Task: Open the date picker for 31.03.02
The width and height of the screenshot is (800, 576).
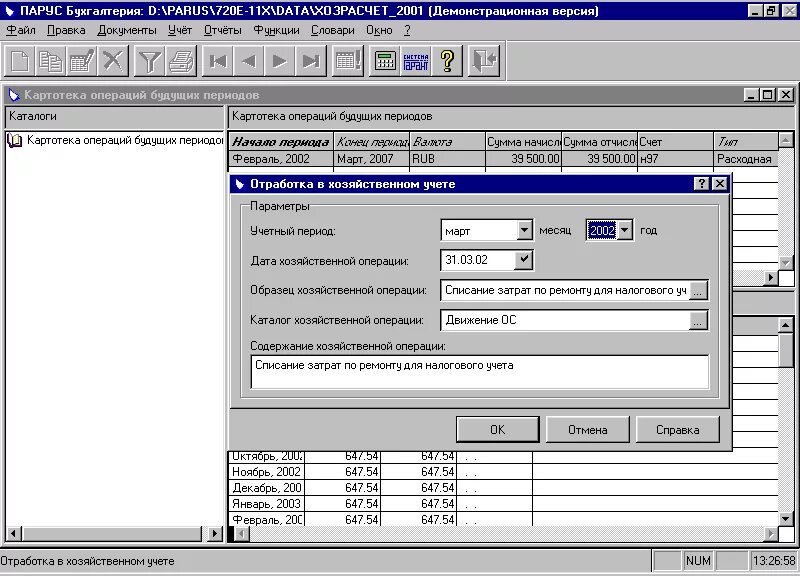Action: [x=523, y=260]
